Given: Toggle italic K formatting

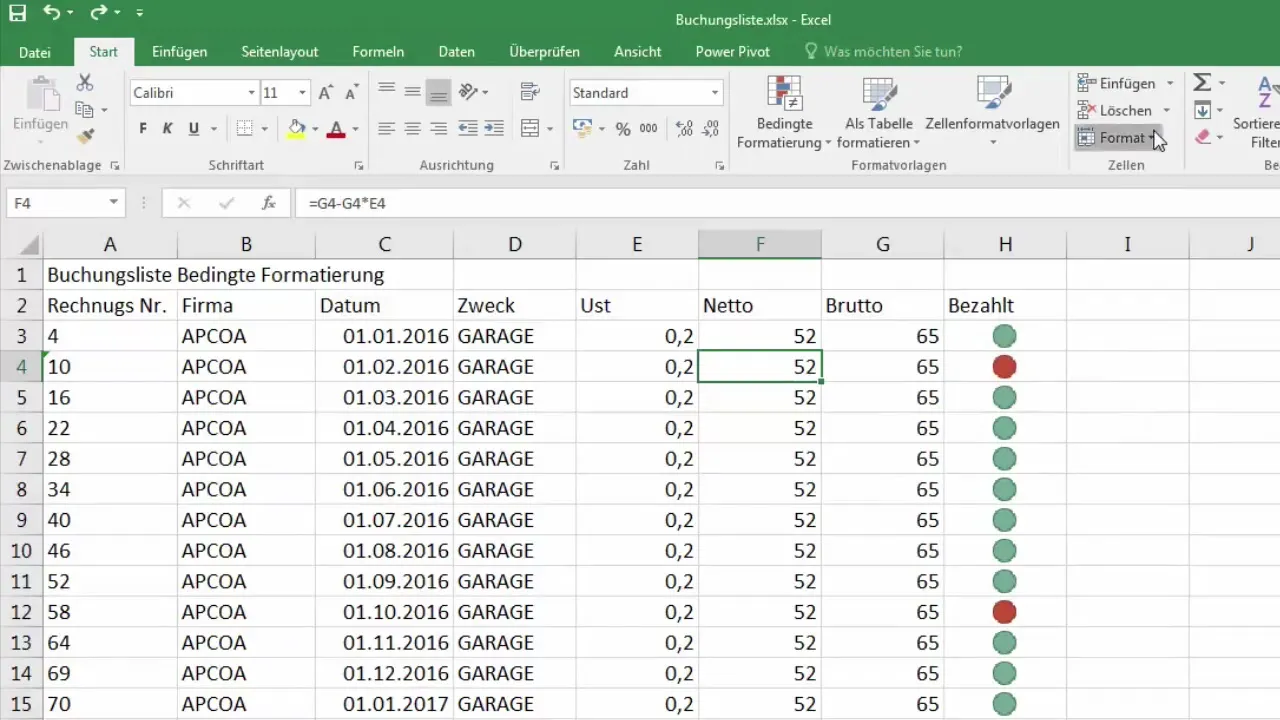Looking at the screenshot, I should coord(168,129).
